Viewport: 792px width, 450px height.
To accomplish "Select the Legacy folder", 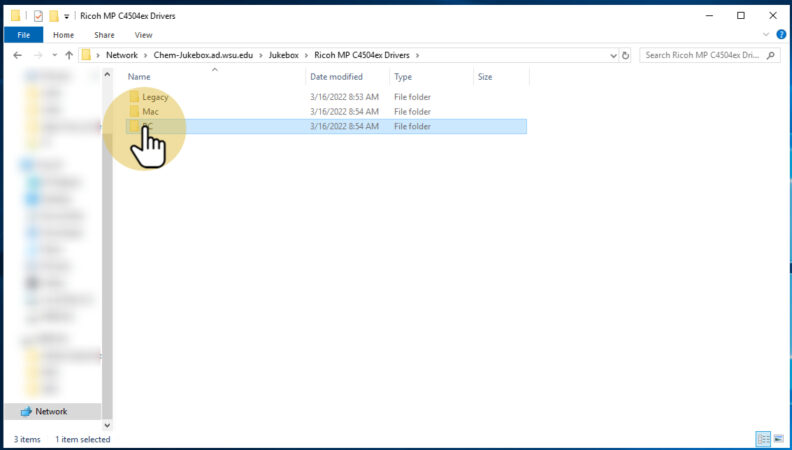I will click(x=155, y=97).
